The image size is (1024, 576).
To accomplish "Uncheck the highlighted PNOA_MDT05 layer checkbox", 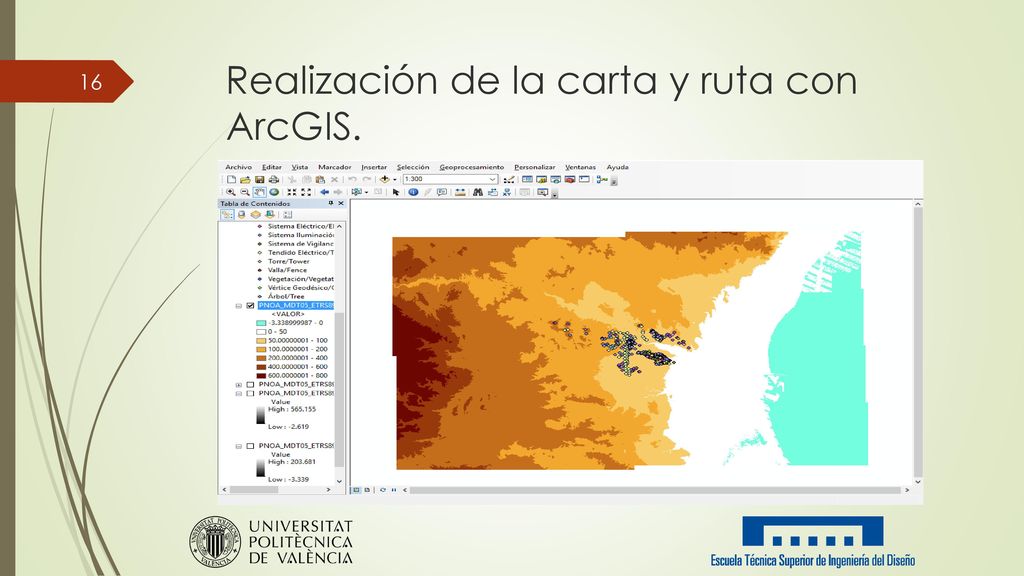I will click(250, 306).
